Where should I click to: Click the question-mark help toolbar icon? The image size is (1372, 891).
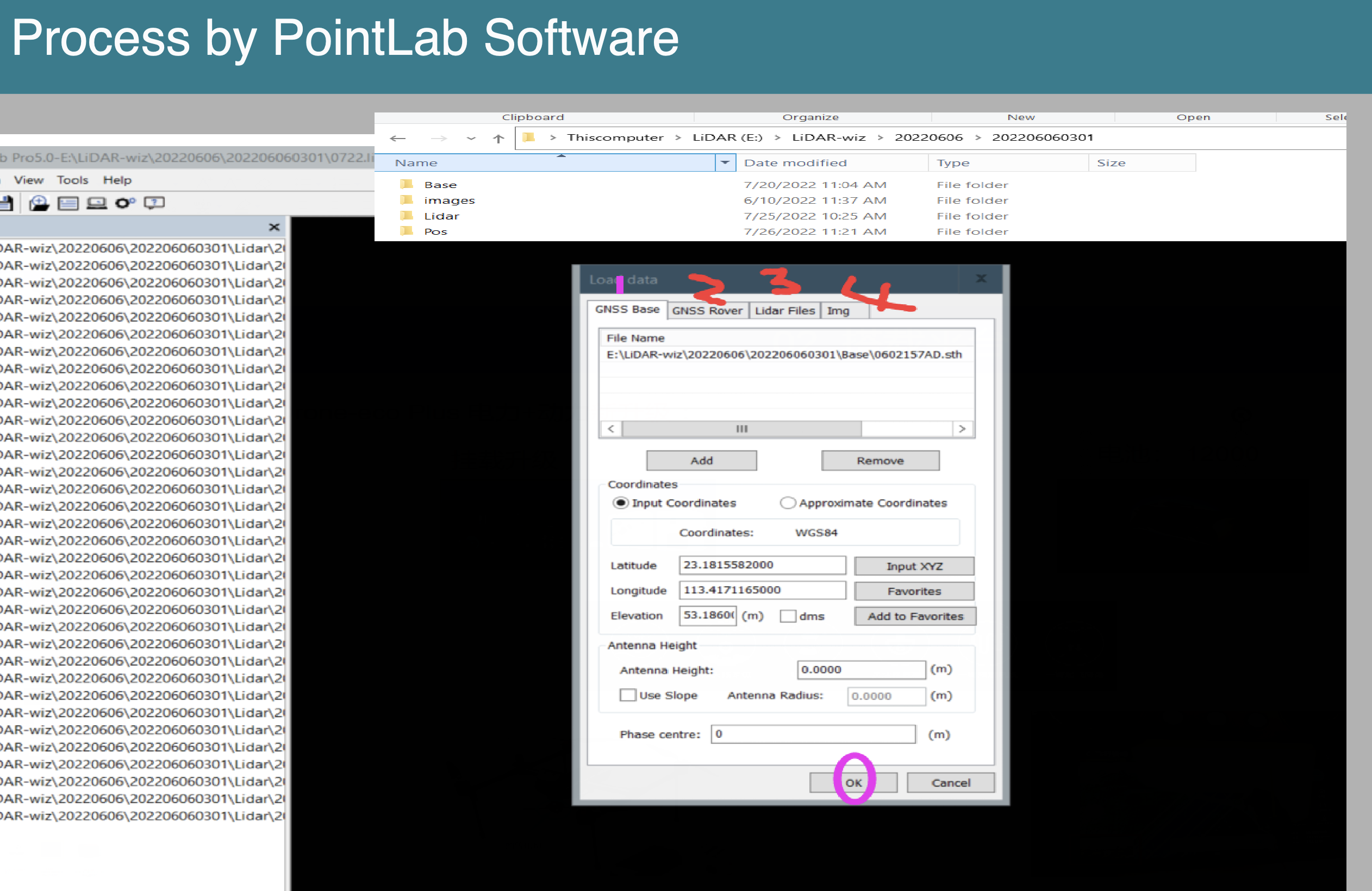click(154, 203)
